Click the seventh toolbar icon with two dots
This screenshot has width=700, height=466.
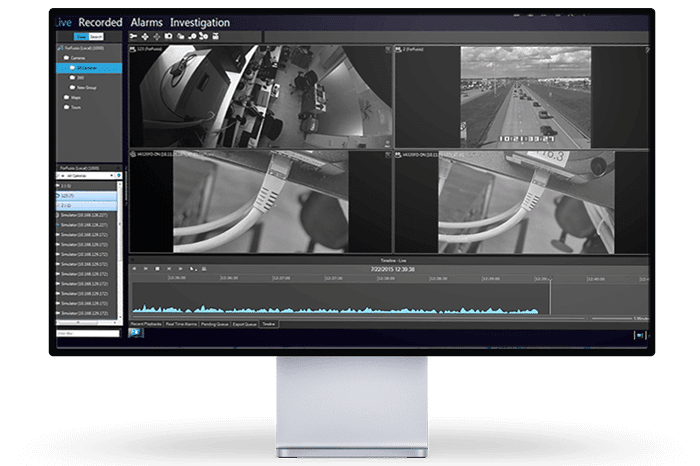coord(204,36)
